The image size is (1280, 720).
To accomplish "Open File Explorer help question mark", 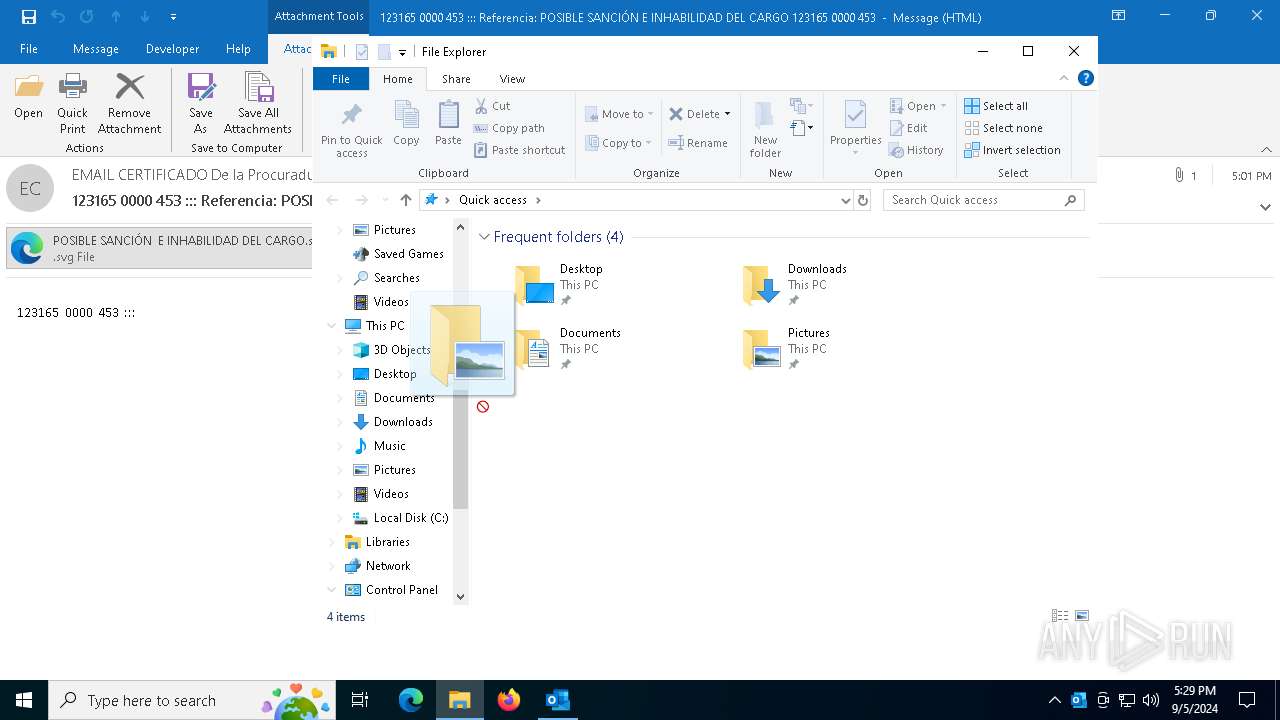I will (1086, 78).
